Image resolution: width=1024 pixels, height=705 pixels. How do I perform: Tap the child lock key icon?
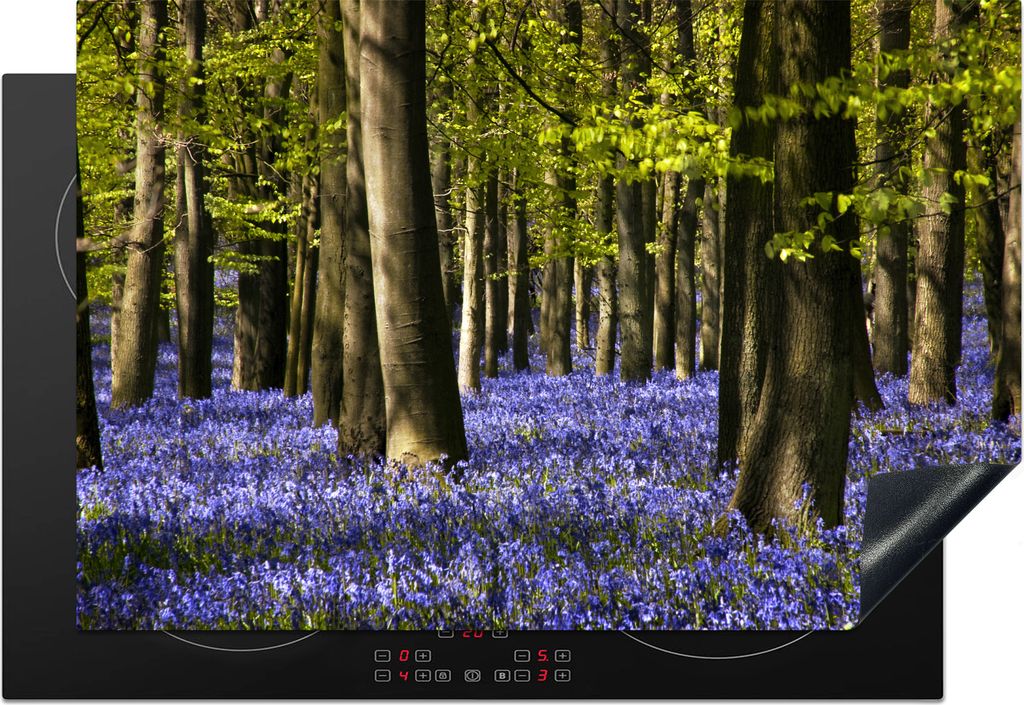443,676
